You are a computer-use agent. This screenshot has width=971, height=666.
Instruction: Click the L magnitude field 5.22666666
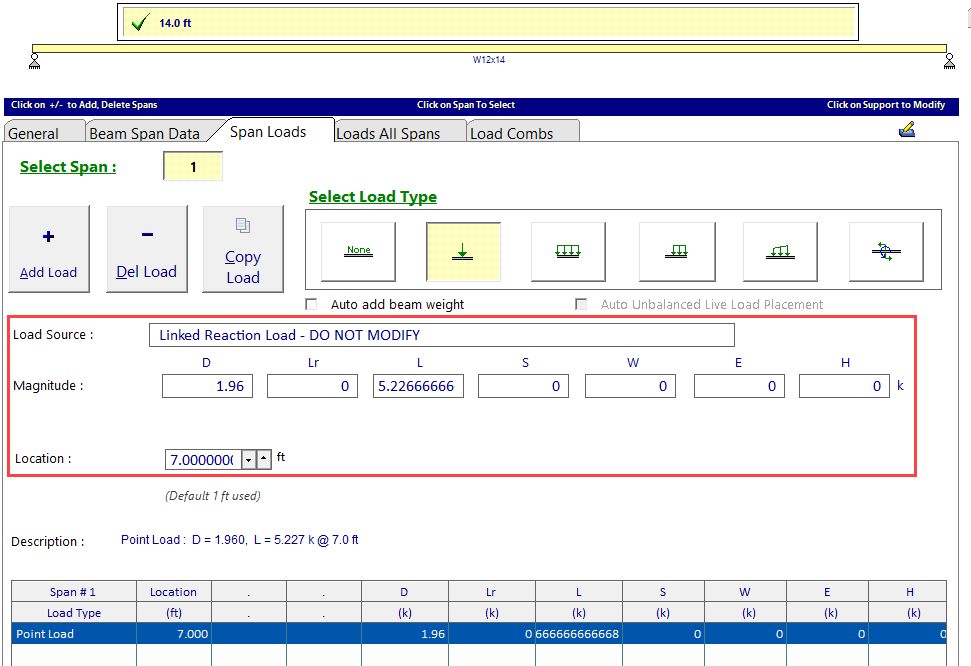(x=418, y=386)
